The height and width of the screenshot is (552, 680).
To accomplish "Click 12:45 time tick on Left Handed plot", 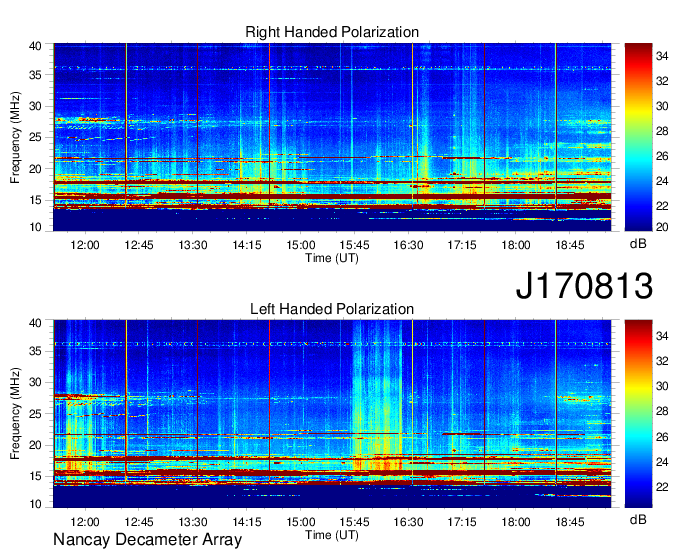I will (139, 522).
